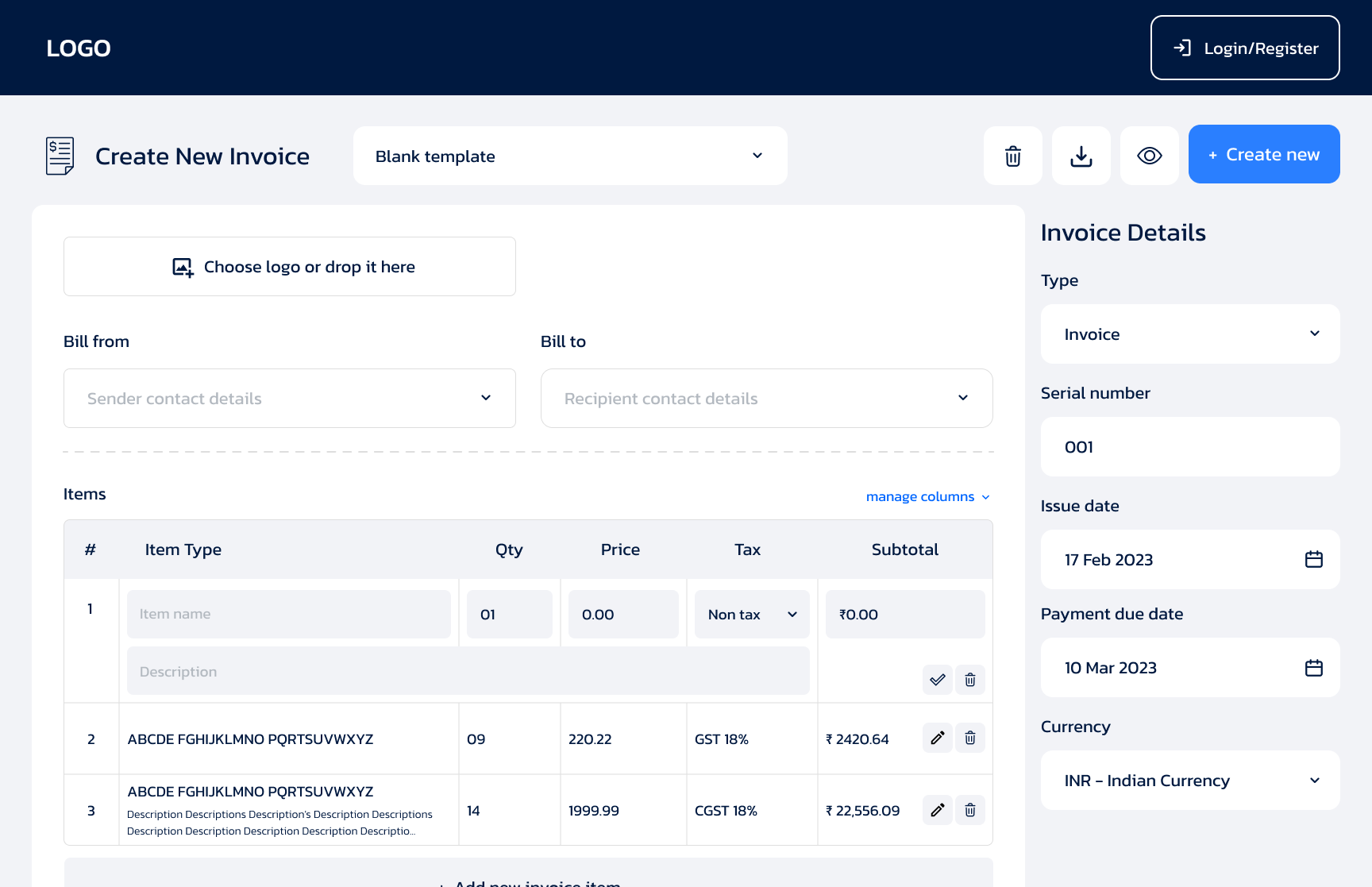Click the Recipient contact details field
Screen dimensions: 1372x887
point(765,398)
